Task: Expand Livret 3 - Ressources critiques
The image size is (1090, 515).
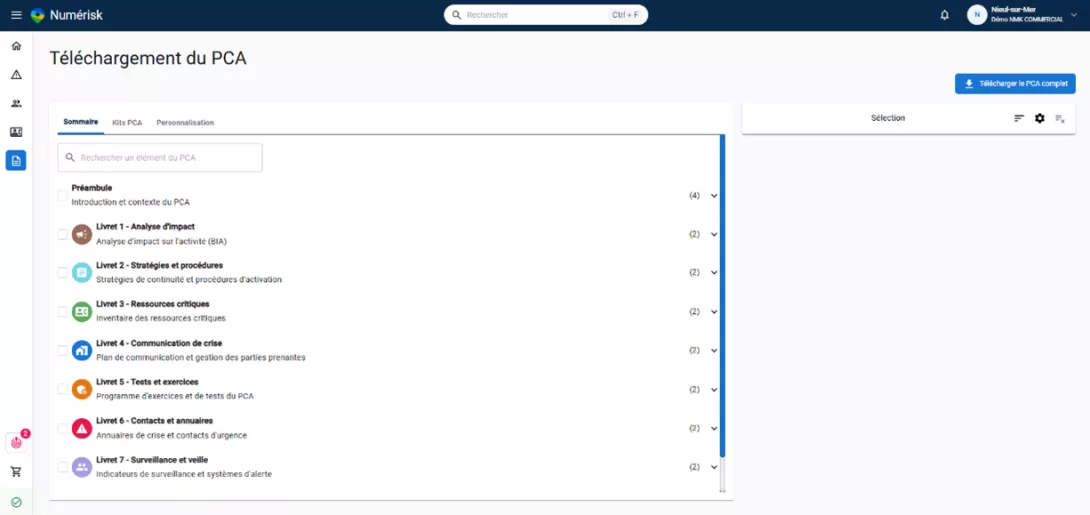Action: pos(714,312)
